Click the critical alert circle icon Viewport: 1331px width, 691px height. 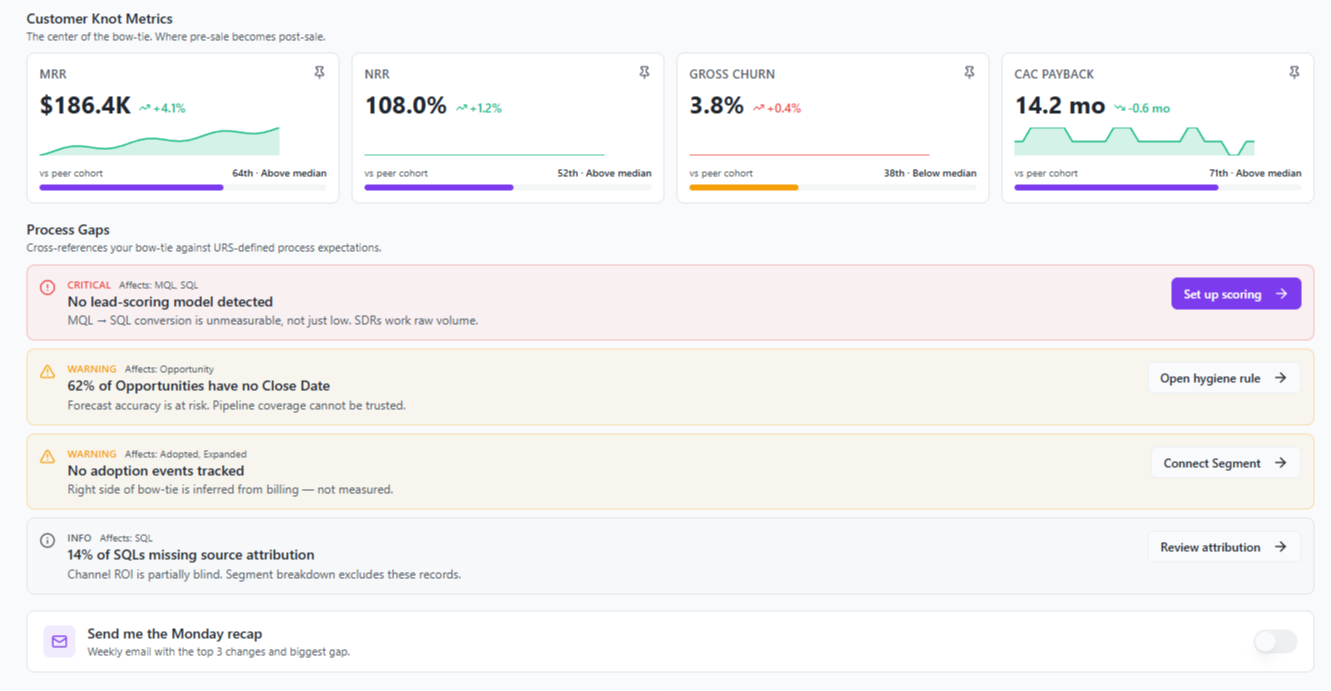[x=47, y=287]
